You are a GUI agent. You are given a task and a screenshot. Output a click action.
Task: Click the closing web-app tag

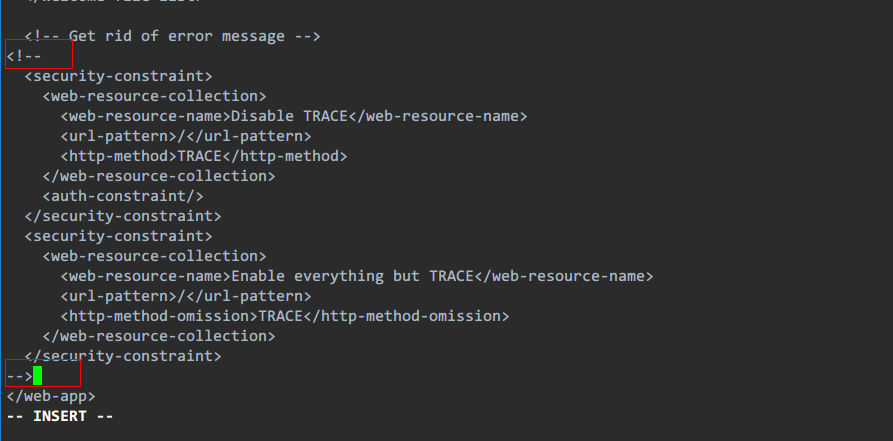(51, 396)
